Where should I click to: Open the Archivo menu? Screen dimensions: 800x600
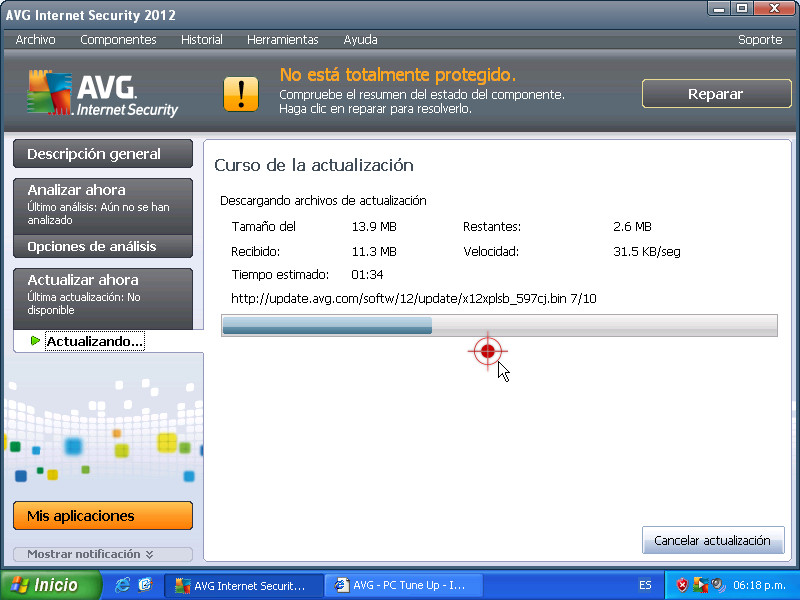pyautogui.click(x=35, y=40)
